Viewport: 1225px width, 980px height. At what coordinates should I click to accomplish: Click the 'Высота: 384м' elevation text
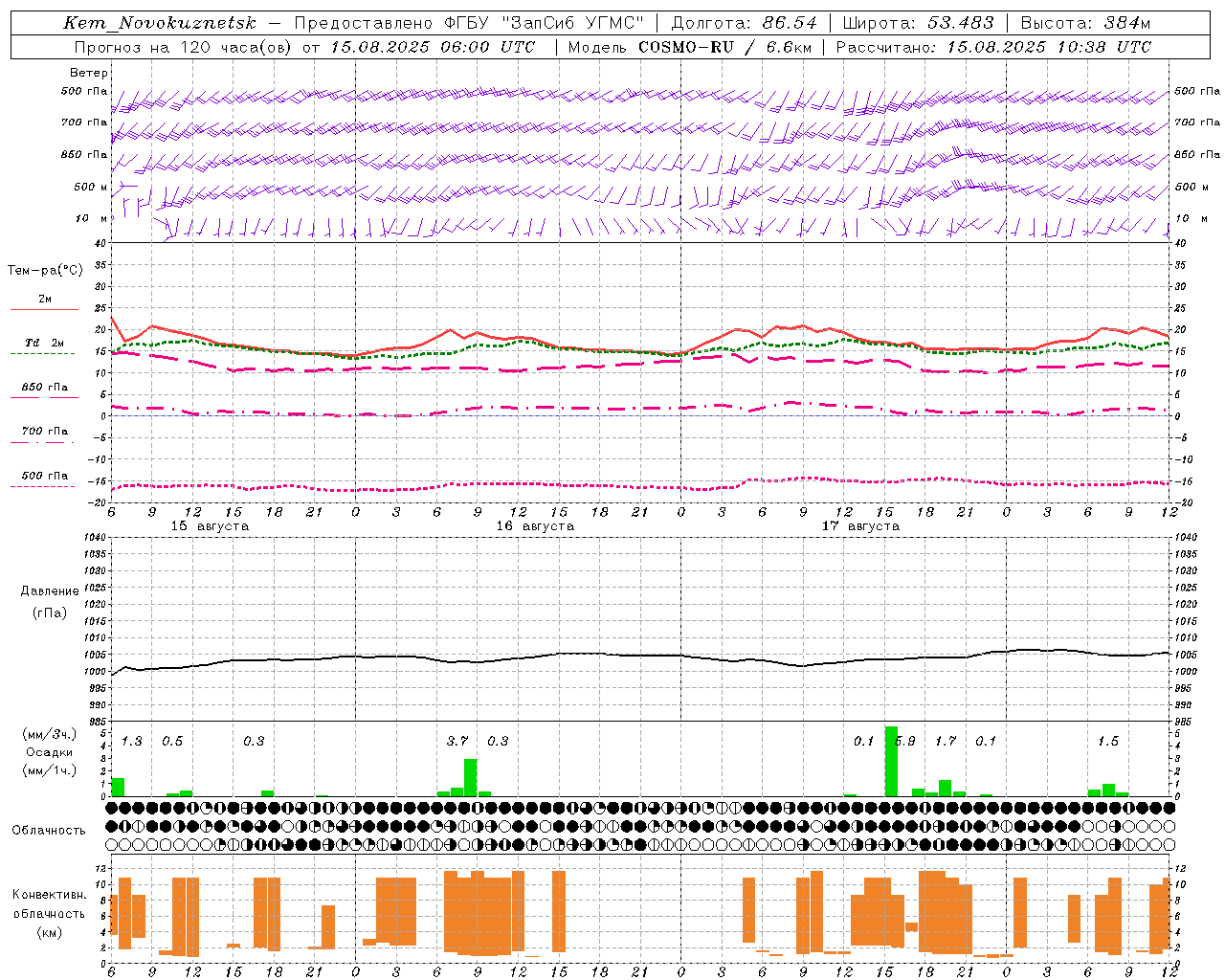(1085, 23)
